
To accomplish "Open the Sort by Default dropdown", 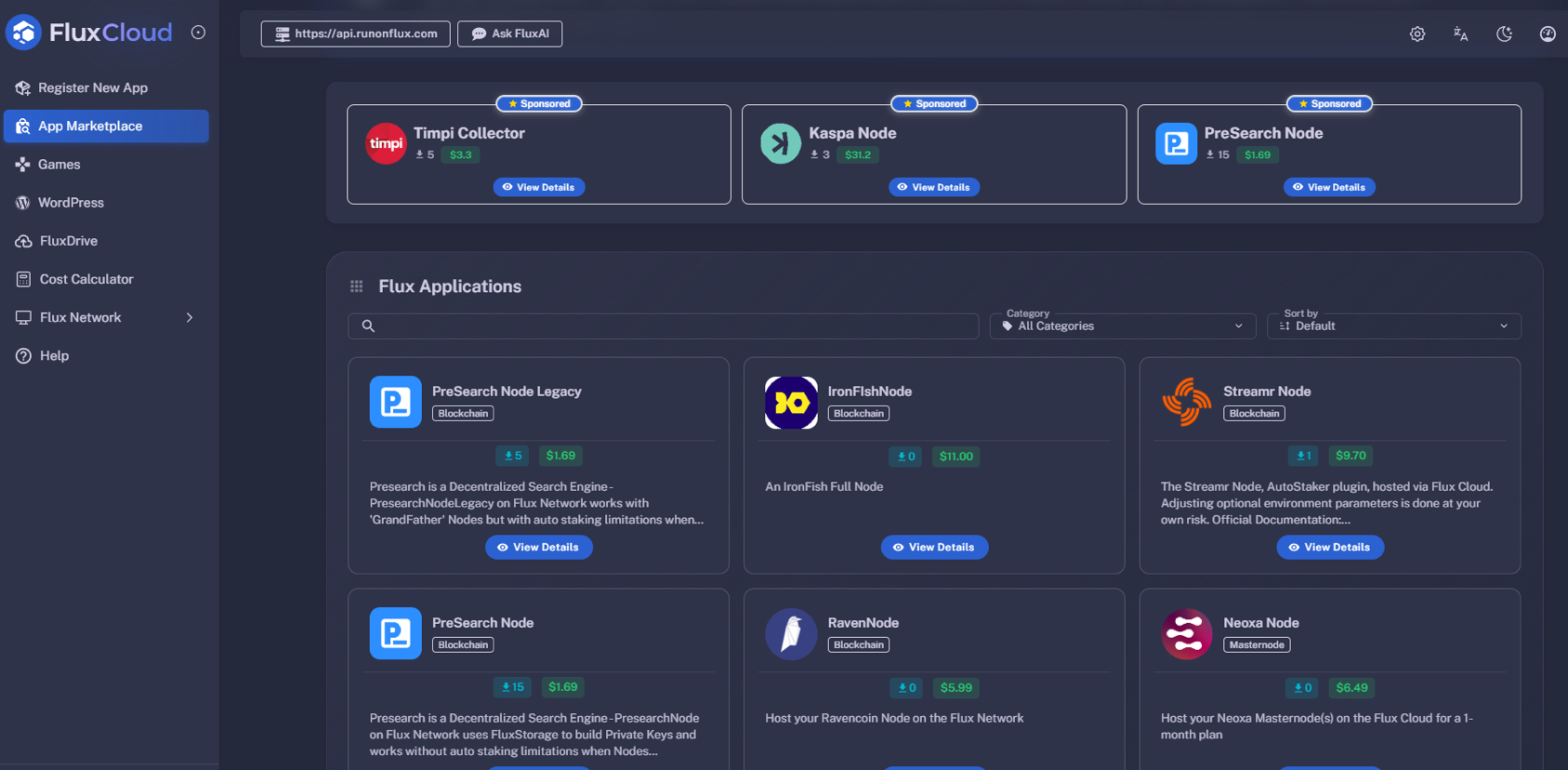I will [1393, 325].
